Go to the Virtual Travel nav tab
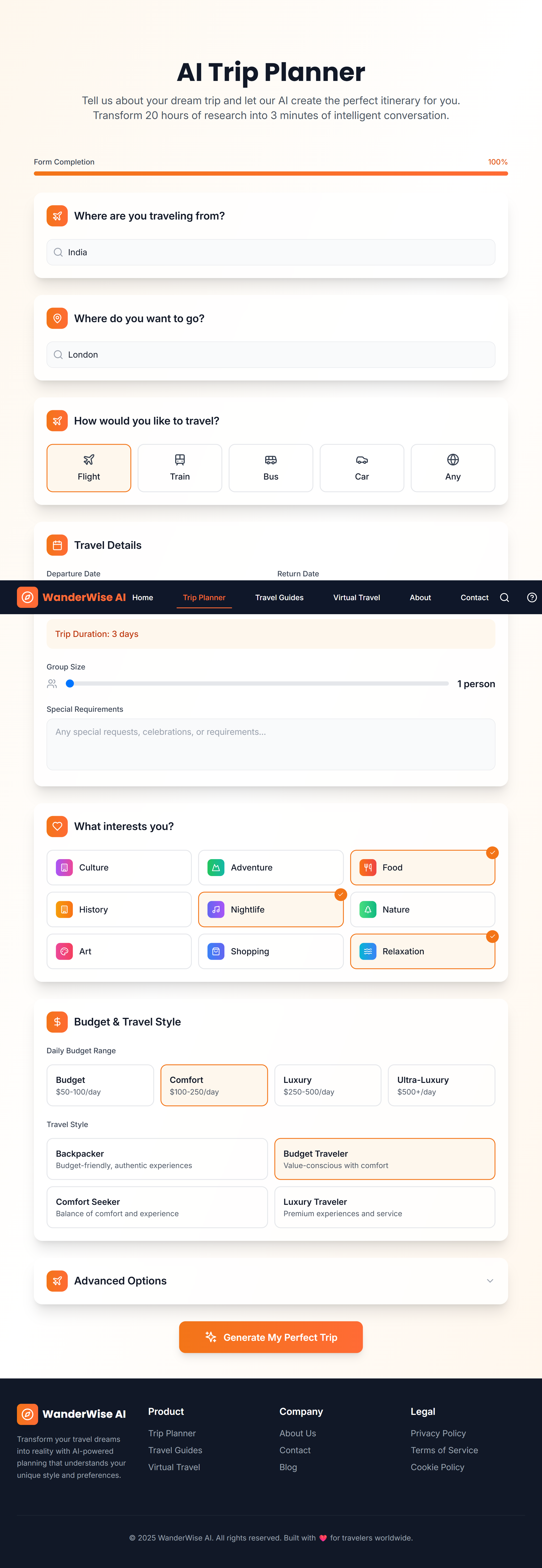This screenshot has width=542, height=1568. pos(356,597)
